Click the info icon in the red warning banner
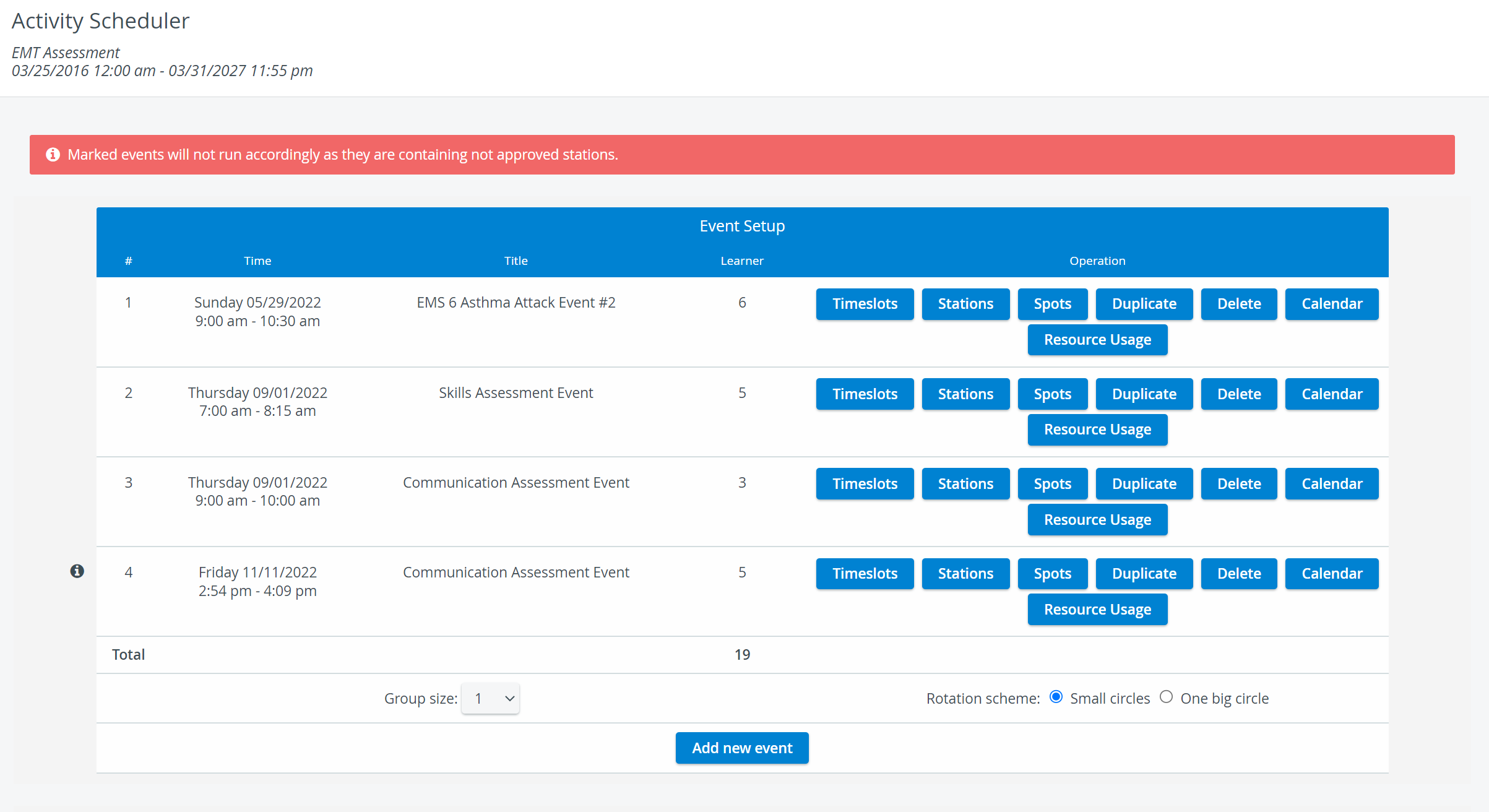 click(53, 155)
